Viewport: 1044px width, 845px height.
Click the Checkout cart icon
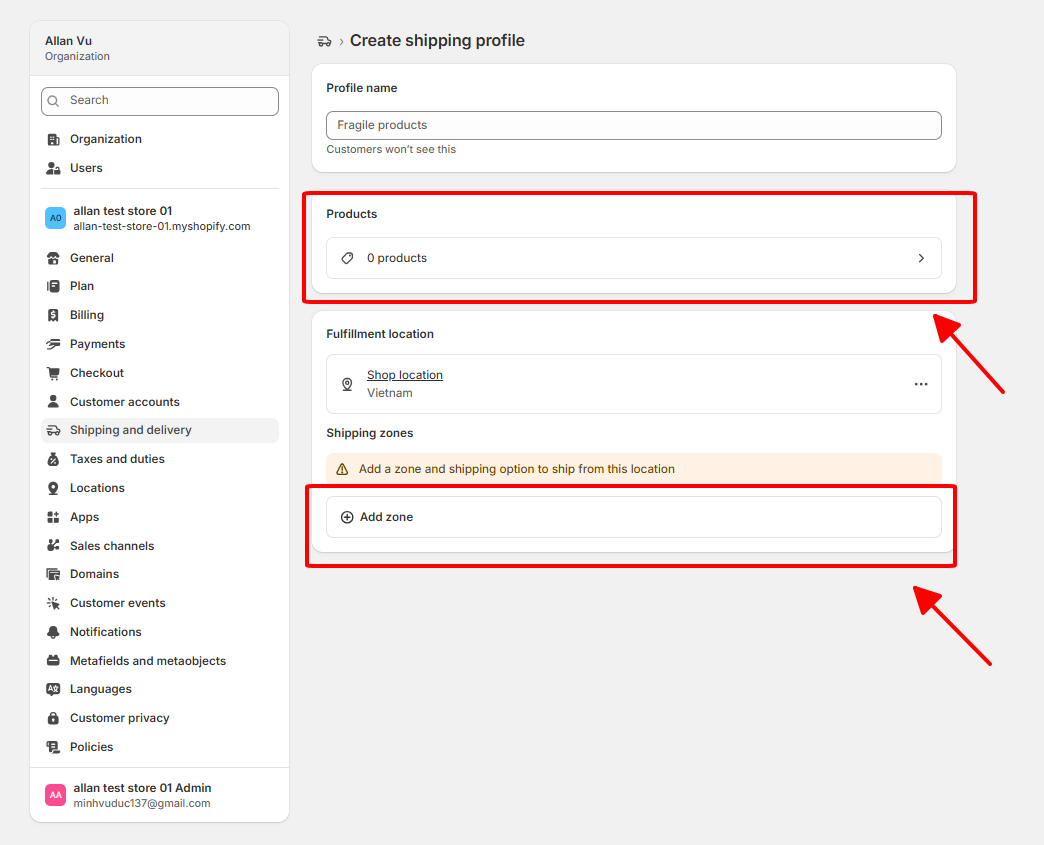point(53,373)
